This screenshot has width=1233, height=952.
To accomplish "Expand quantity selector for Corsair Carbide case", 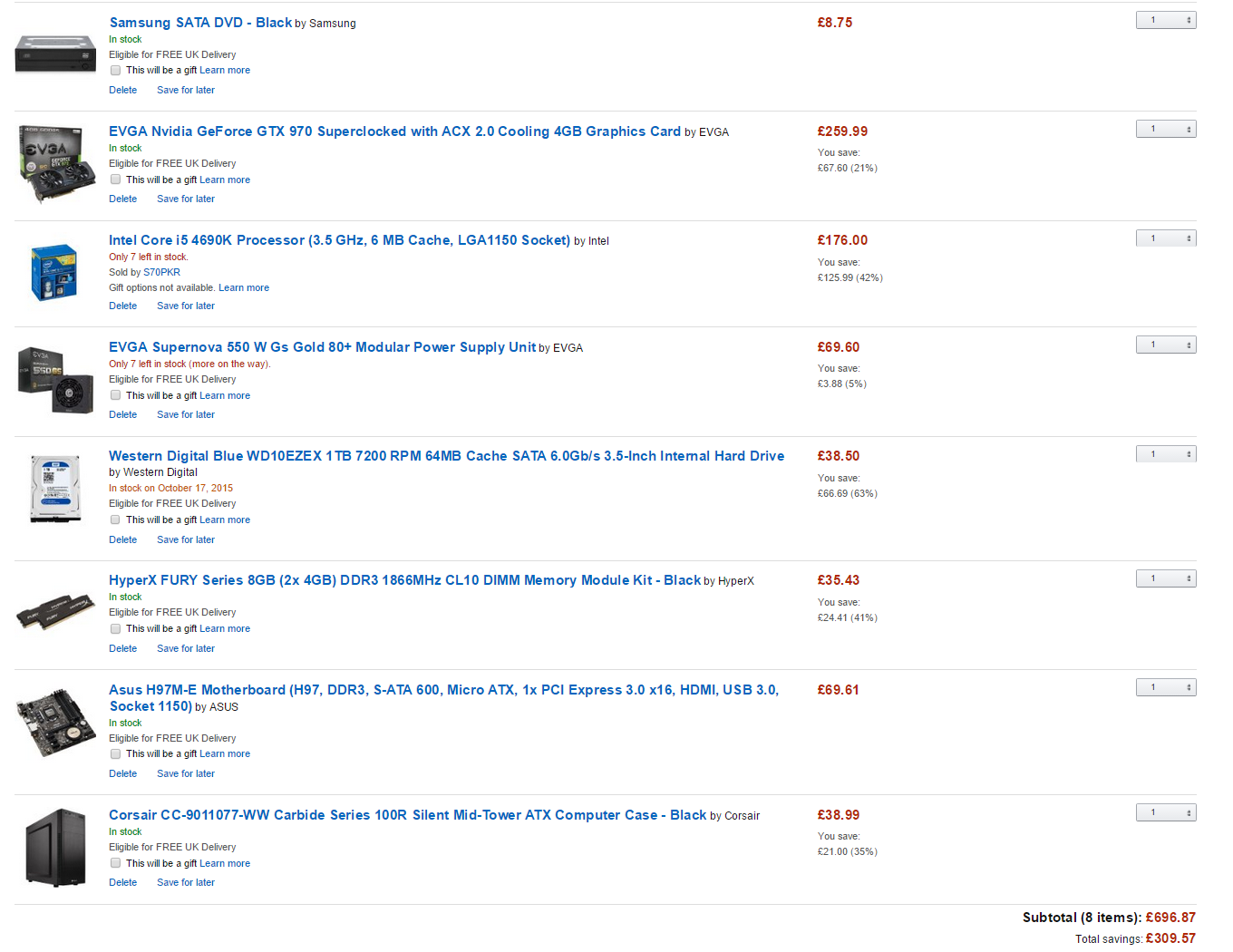I will (x=1166, y=812).
